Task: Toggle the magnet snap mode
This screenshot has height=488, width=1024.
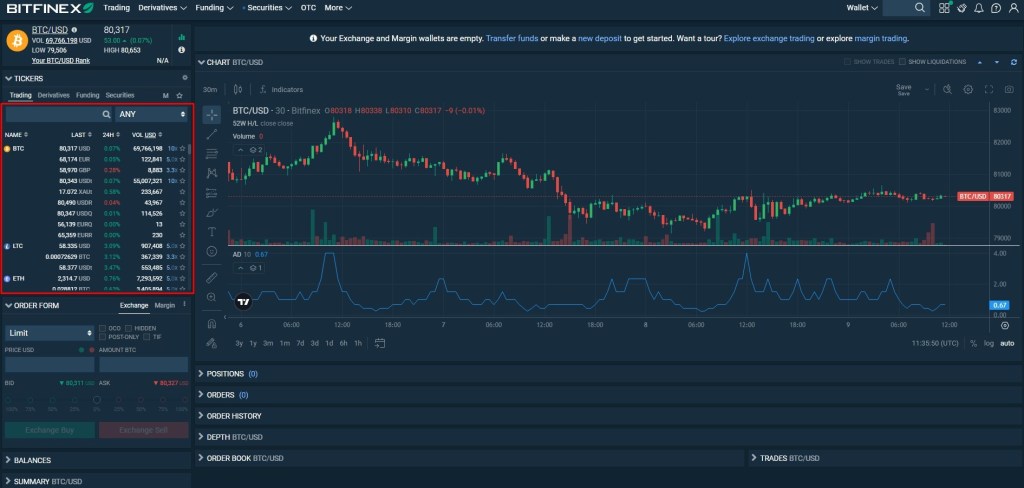Action: tap(212, 323)
